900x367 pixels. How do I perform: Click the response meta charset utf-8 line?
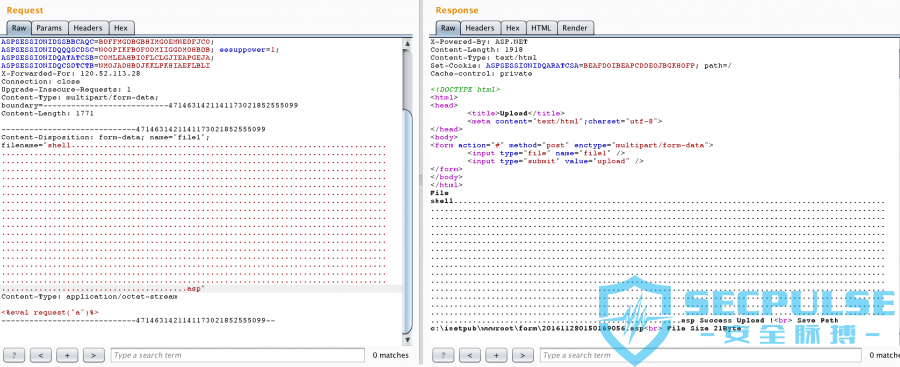pyautogui.click(x=565, y=122)
